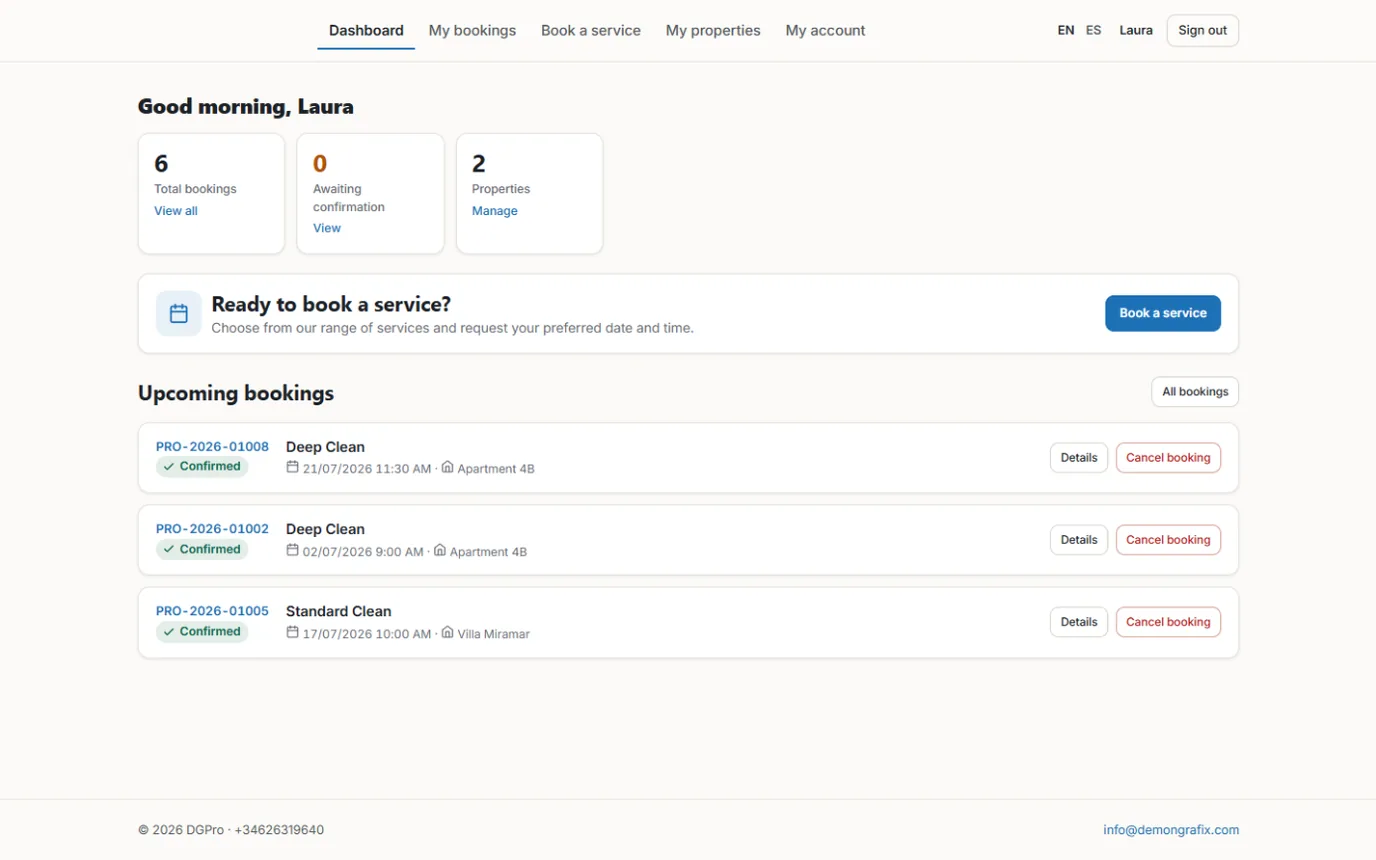This screenshot has height=860, width=1376.
Task: Click calendar icon next to 02/07/2026 9:00 AM
Action: point(293,550)
